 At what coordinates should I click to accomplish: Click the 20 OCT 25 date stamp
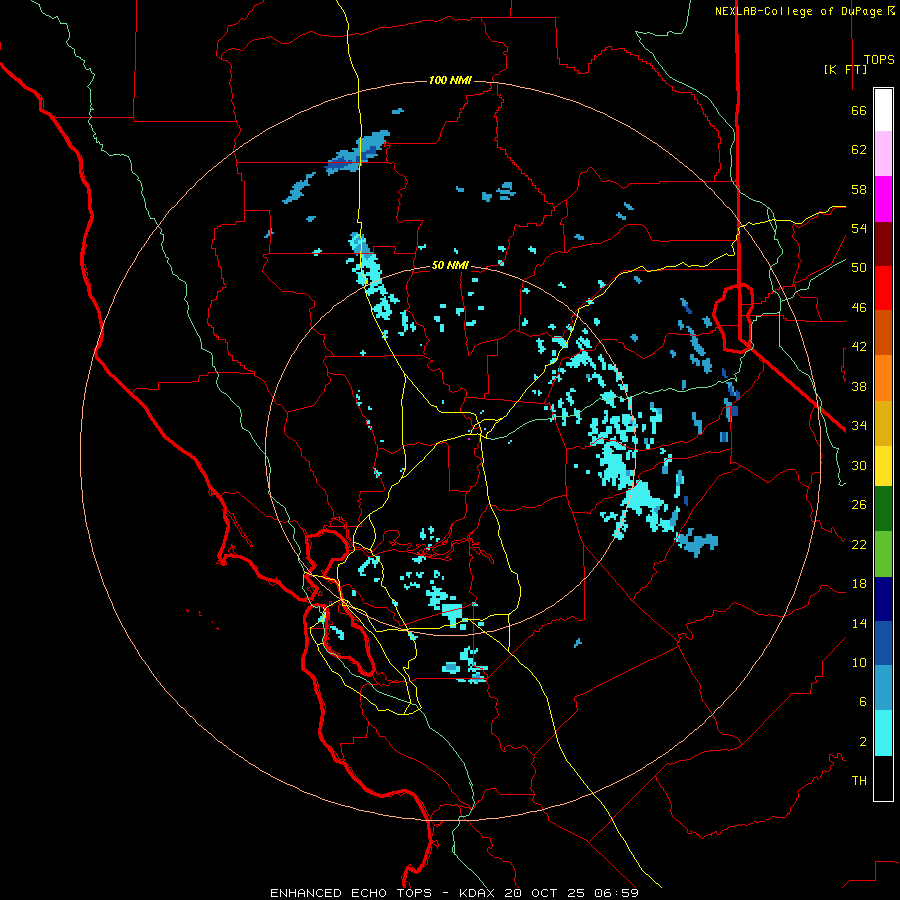click(546, 893)
